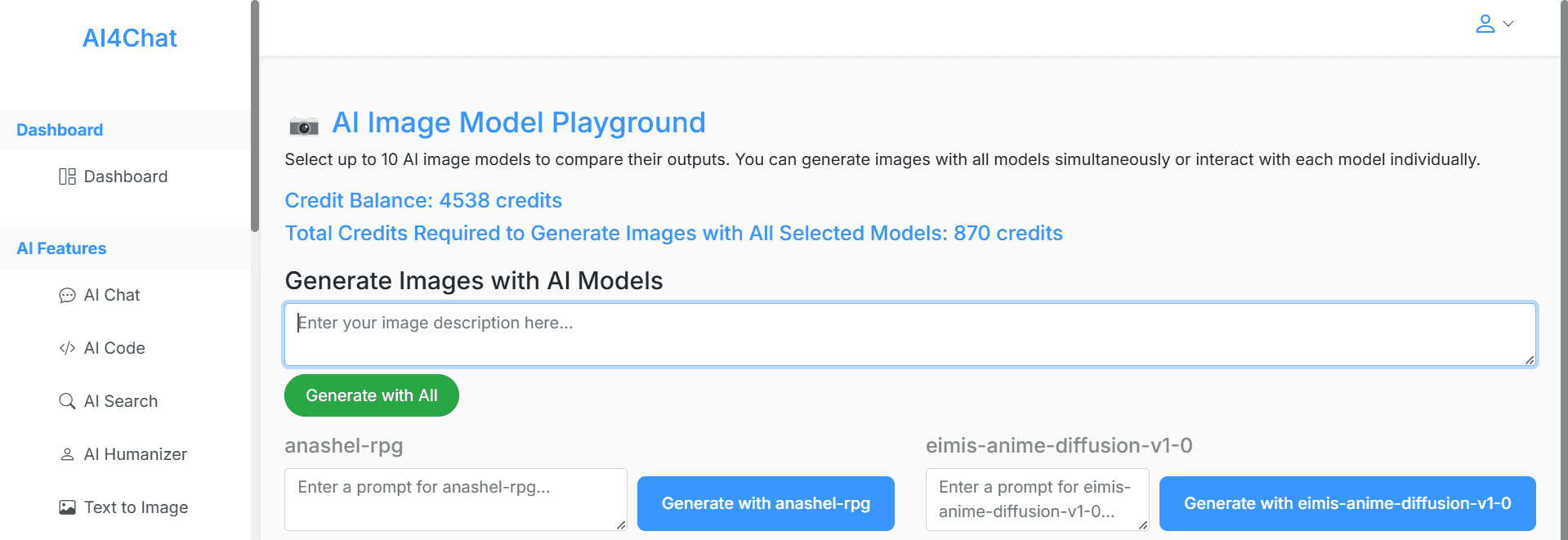This screenshot has height=540, width=1568.
Task: Click the Dashboard grid icon in sidebar
Action: 67,176
